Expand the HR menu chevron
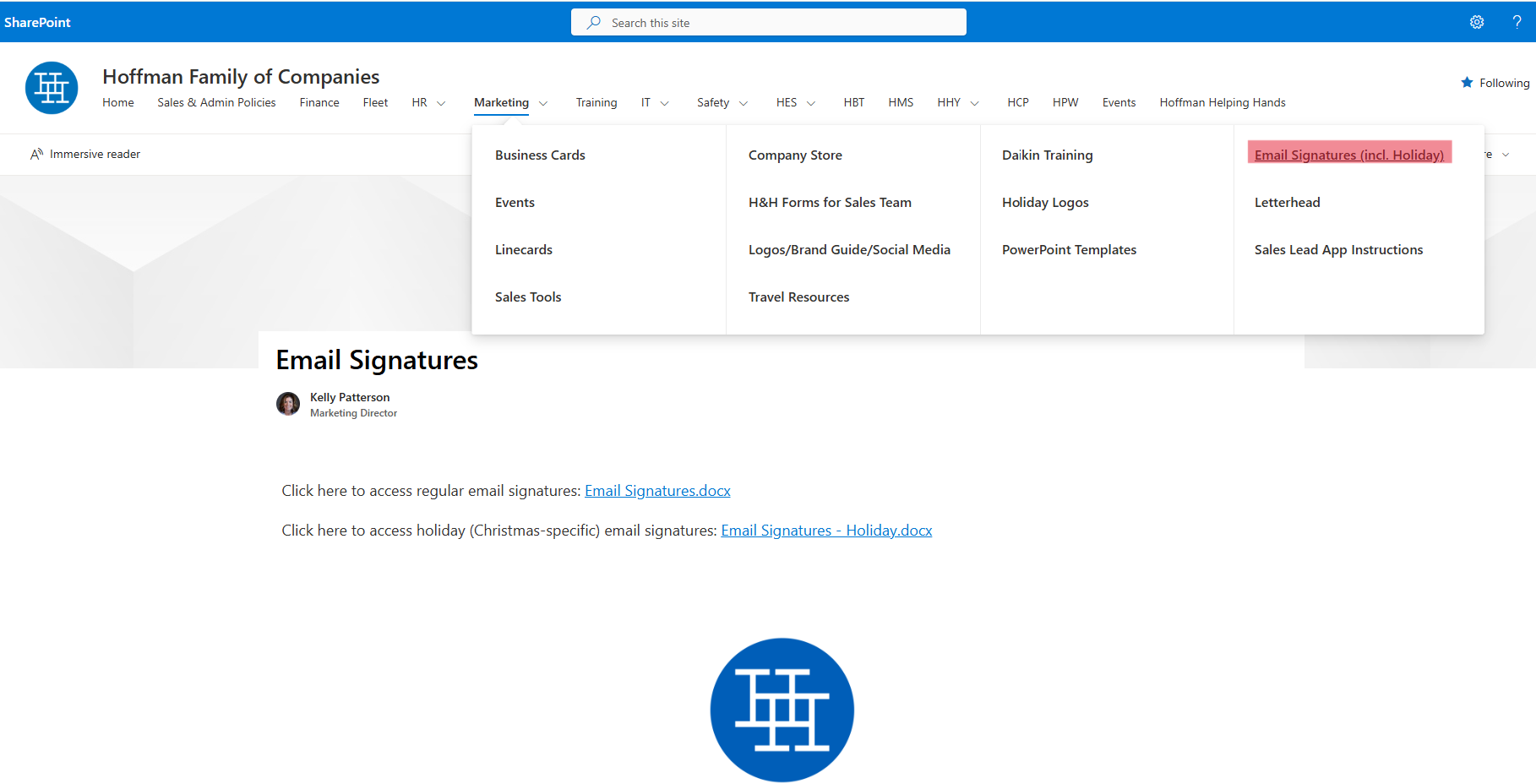The image size is (1536, 784). tap(441, 103)
